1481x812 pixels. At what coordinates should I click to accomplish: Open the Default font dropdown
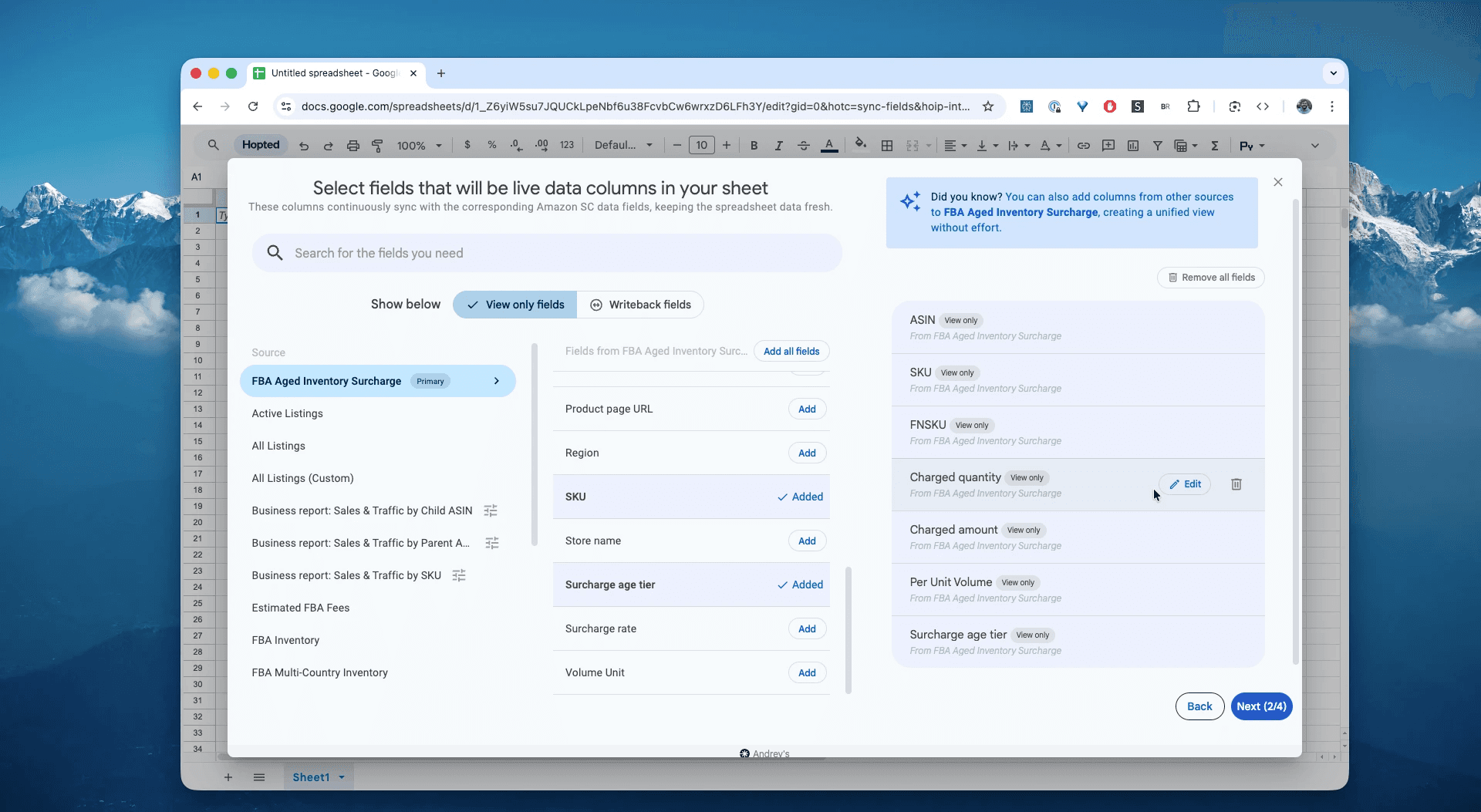(623, 145)
